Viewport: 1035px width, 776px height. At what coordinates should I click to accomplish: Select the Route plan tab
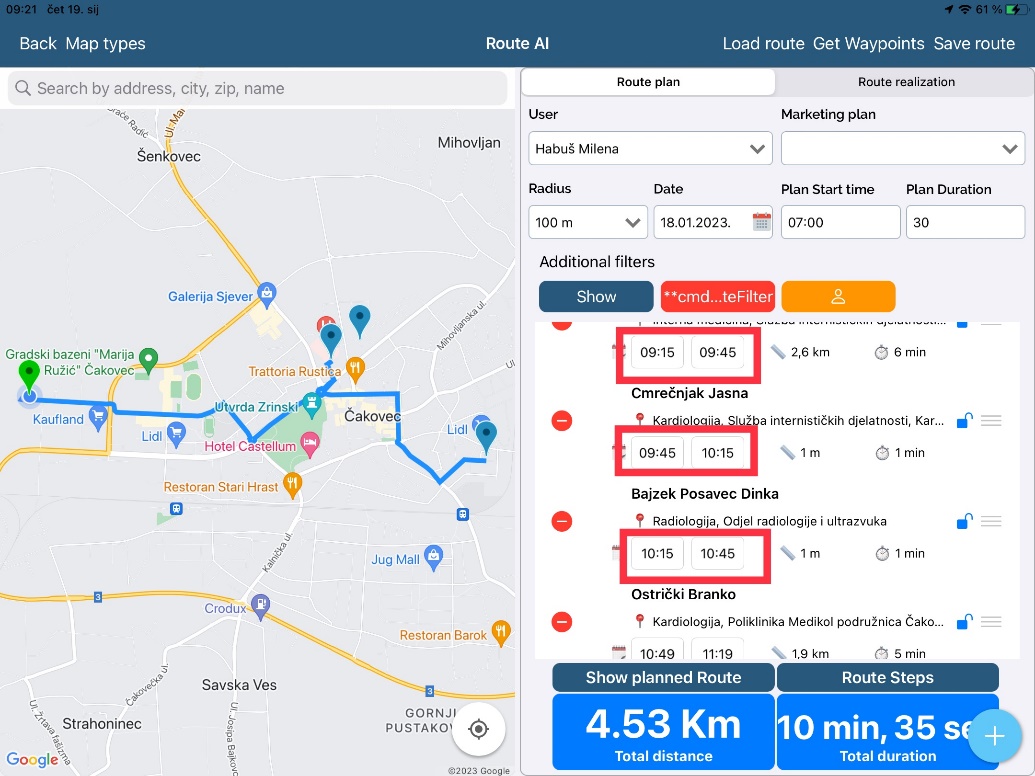click(x=648, y=82)
